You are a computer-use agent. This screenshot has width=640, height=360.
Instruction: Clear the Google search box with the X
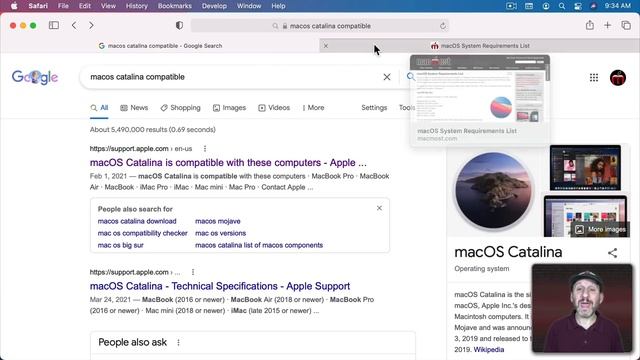(387, 77)
